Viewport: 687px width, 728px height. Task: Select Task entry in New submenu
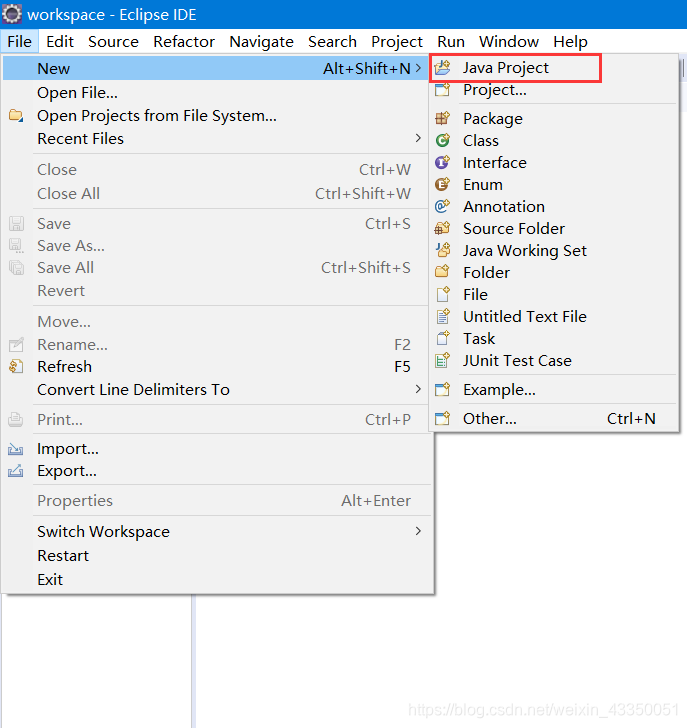(553, 338)
